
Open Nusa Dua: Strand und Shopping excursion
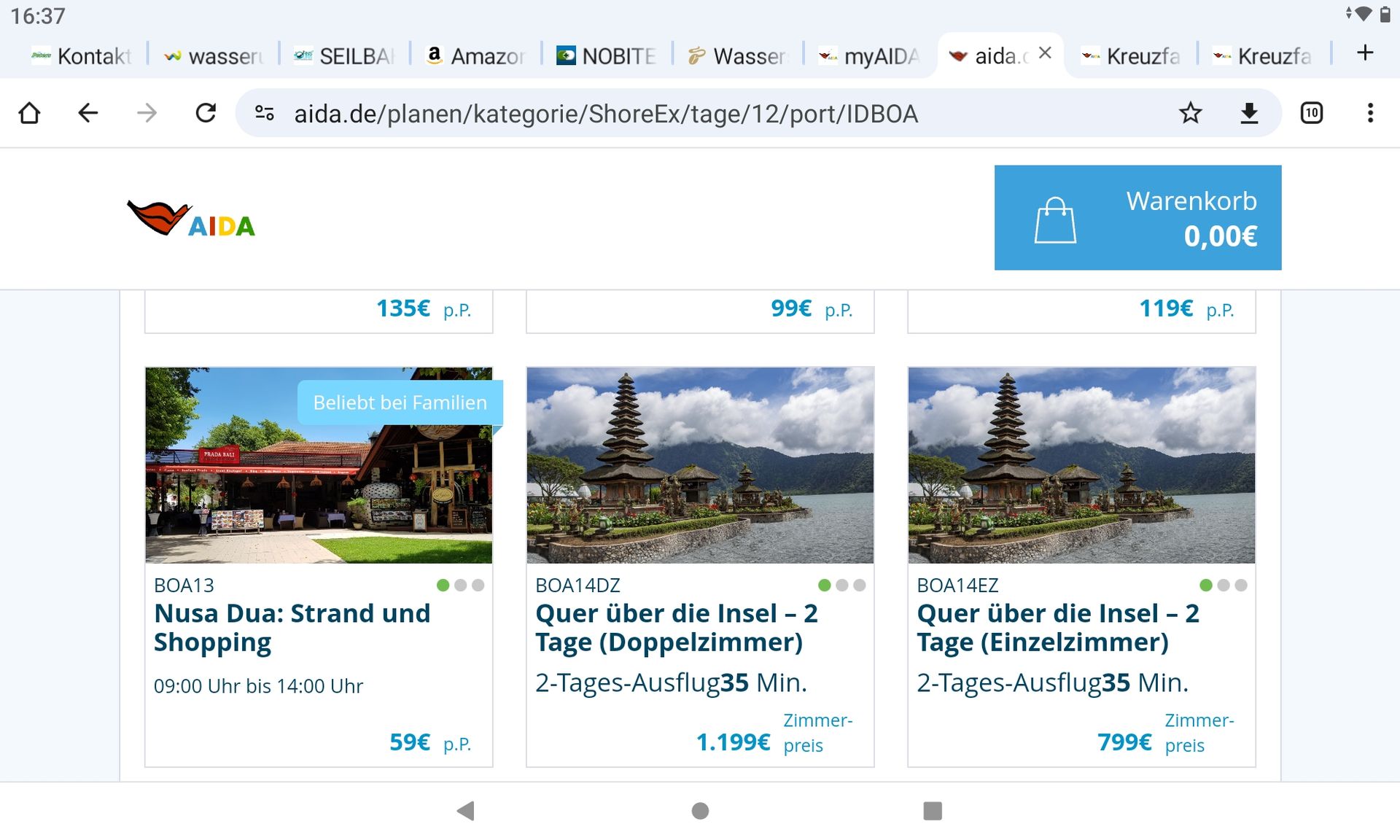292,627
